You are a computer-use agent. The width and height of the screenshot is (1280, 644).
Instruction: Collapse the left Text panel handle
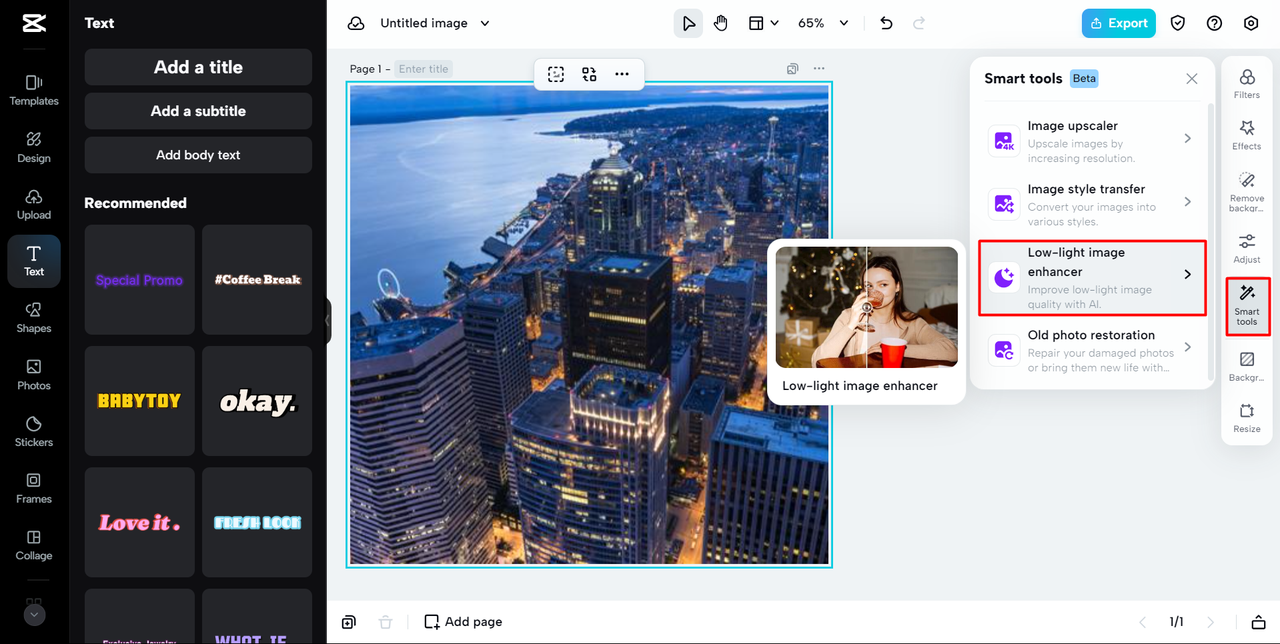click(x=328, y=322)
